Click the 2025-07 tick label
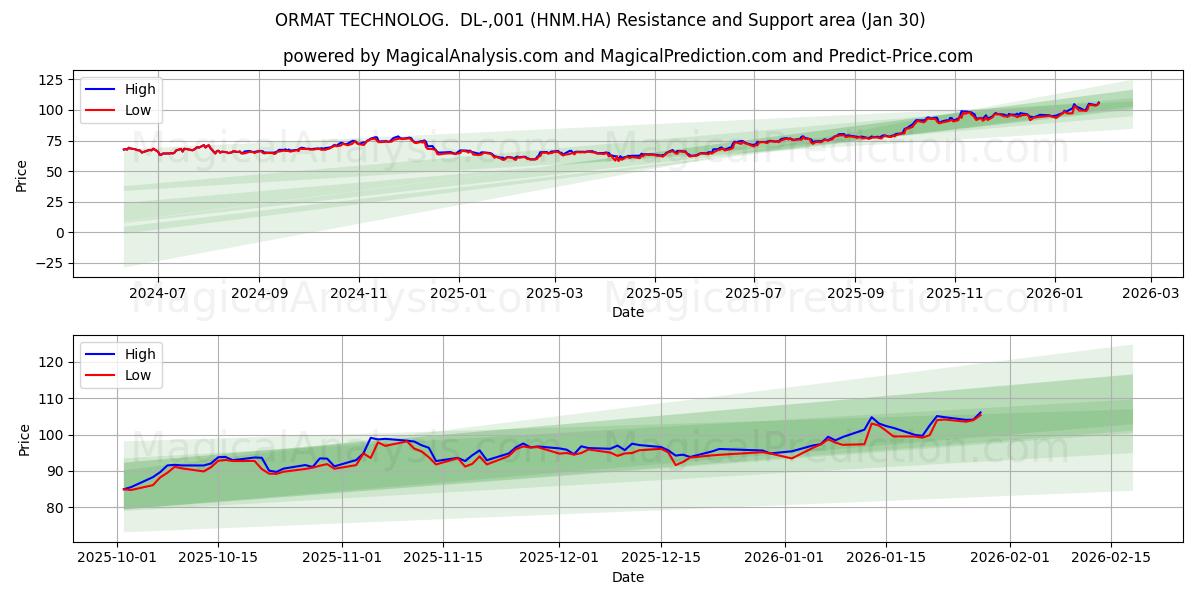The image size is (1200, 600). [x=754, y=293]
